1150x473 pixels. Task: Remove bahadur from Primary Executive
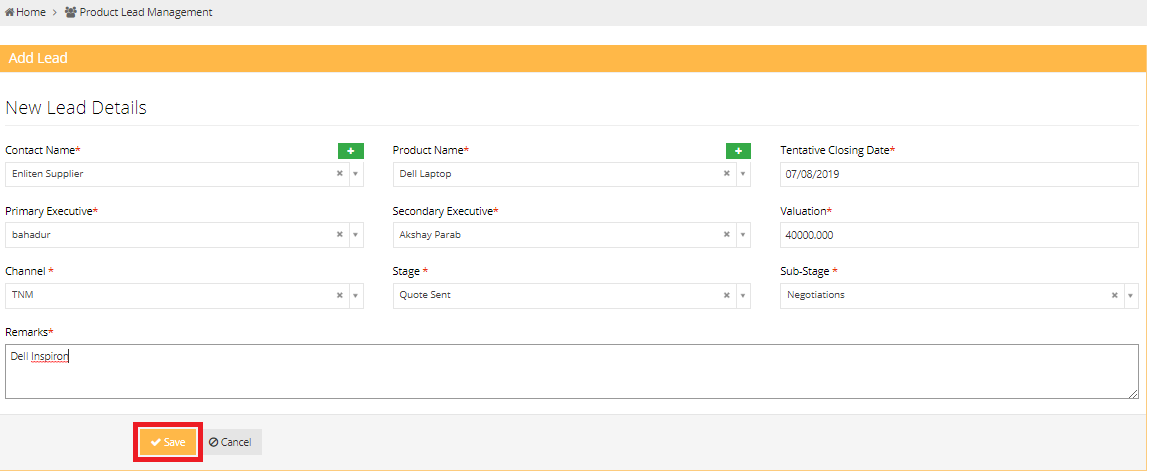tap(339, 235)
